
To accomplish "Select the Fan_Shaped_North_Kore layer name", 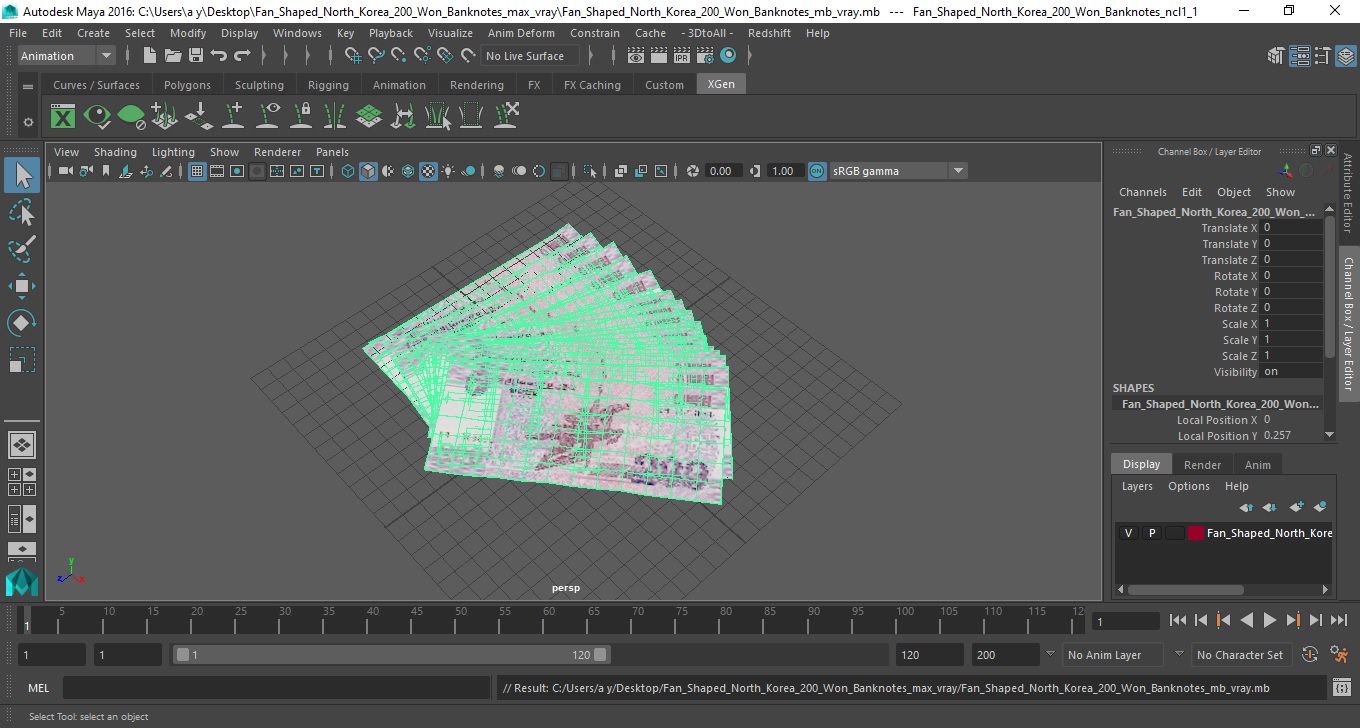I will pos(1269,533).
